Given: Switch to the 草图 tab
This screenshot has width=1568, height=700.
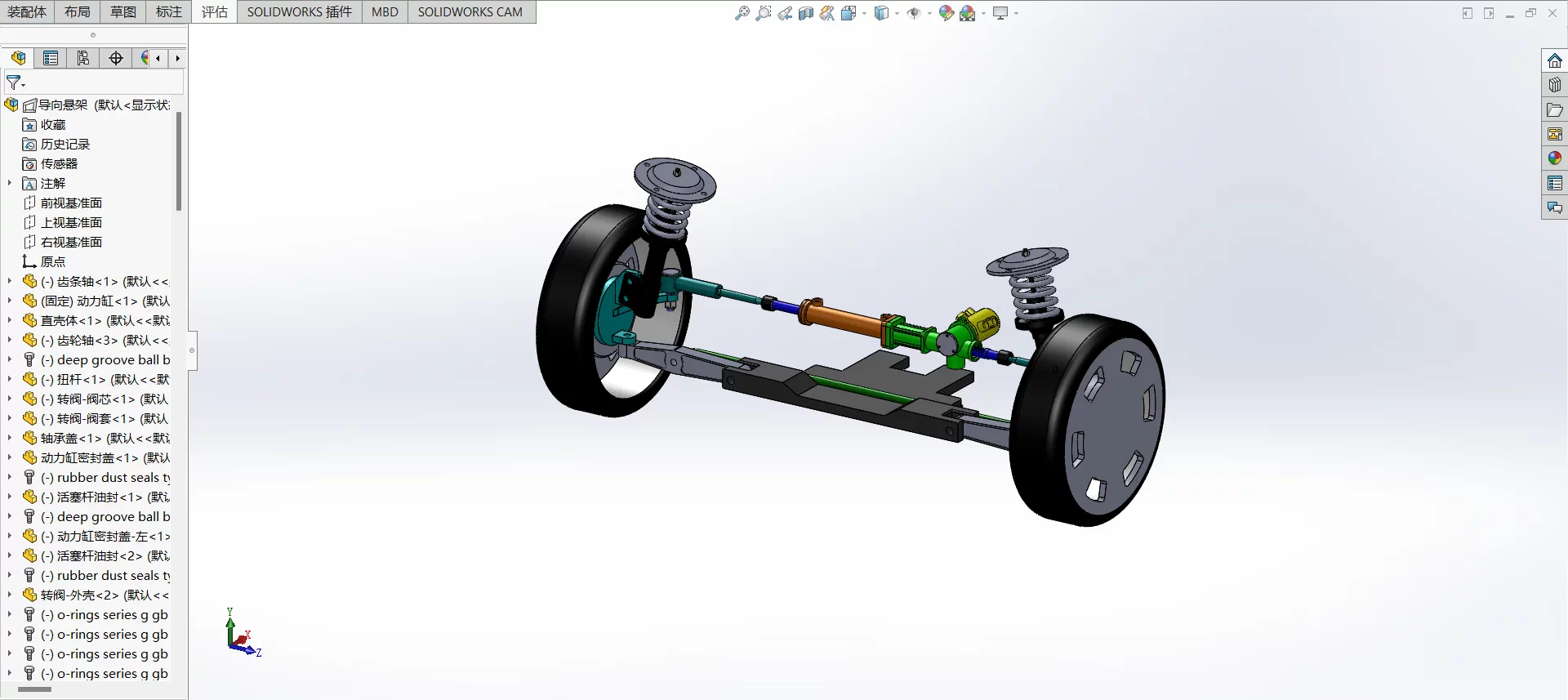Looking at the screenshot, I should [123, 11].
